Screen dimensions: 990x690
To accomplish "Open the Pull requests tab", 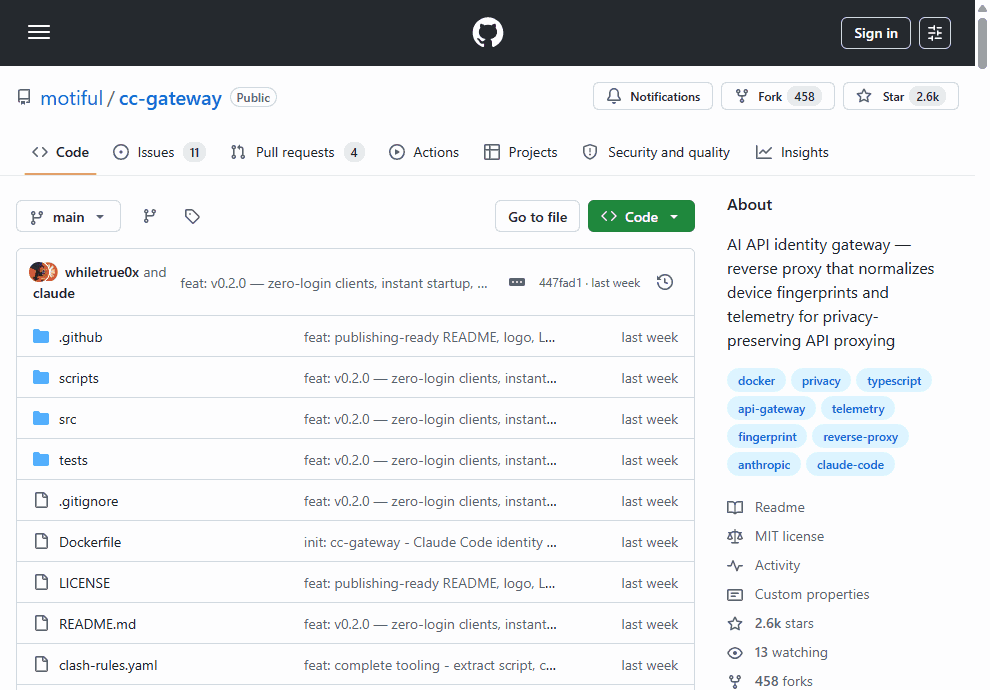I will 296,152.
